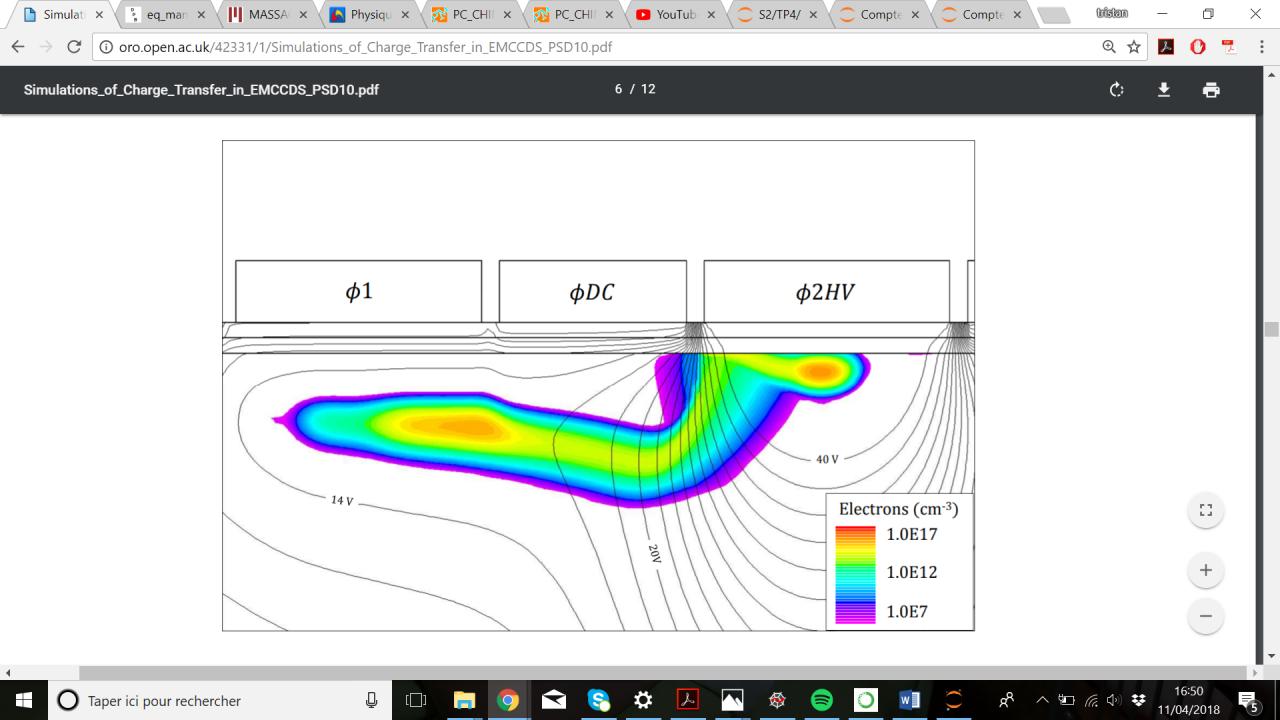
Task: Go forward in browser history
Action: 45,47
